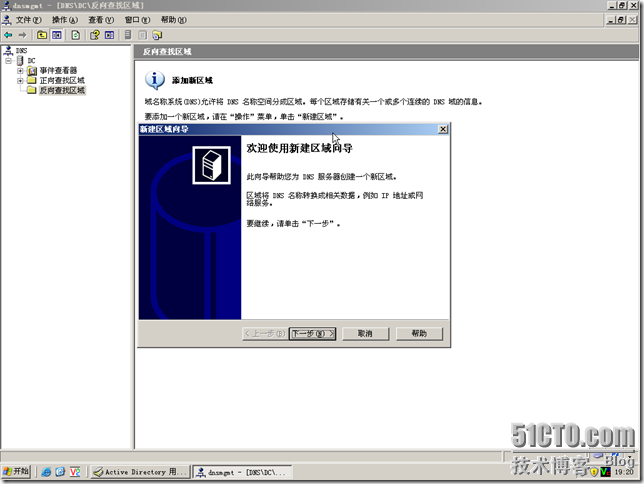Click the Refresh toolbar icon
Screen dimensions: 644x484
76,35
